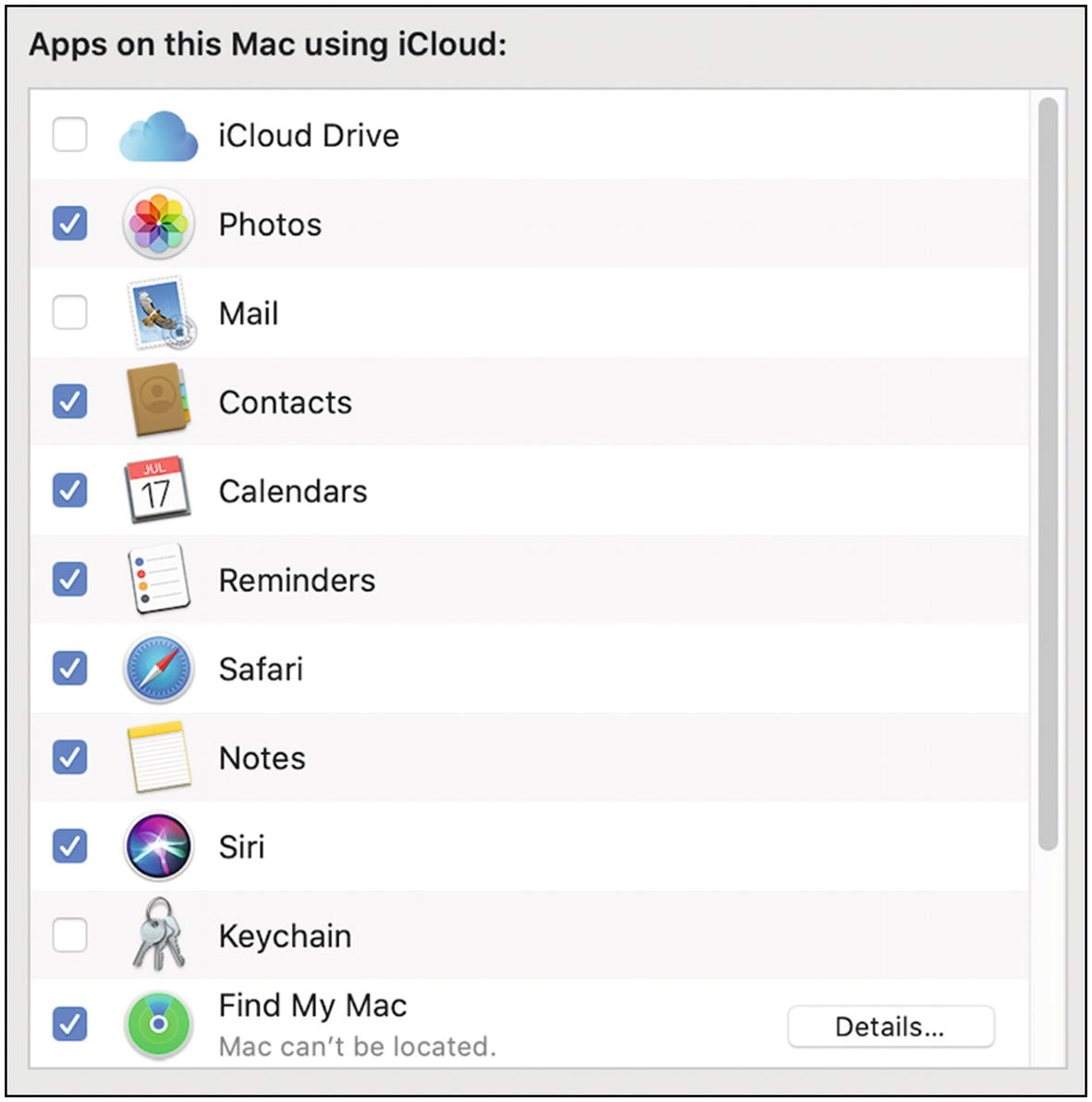
Task: Click the iCloud Drive cloud icon
Action: tap(158, 136)
